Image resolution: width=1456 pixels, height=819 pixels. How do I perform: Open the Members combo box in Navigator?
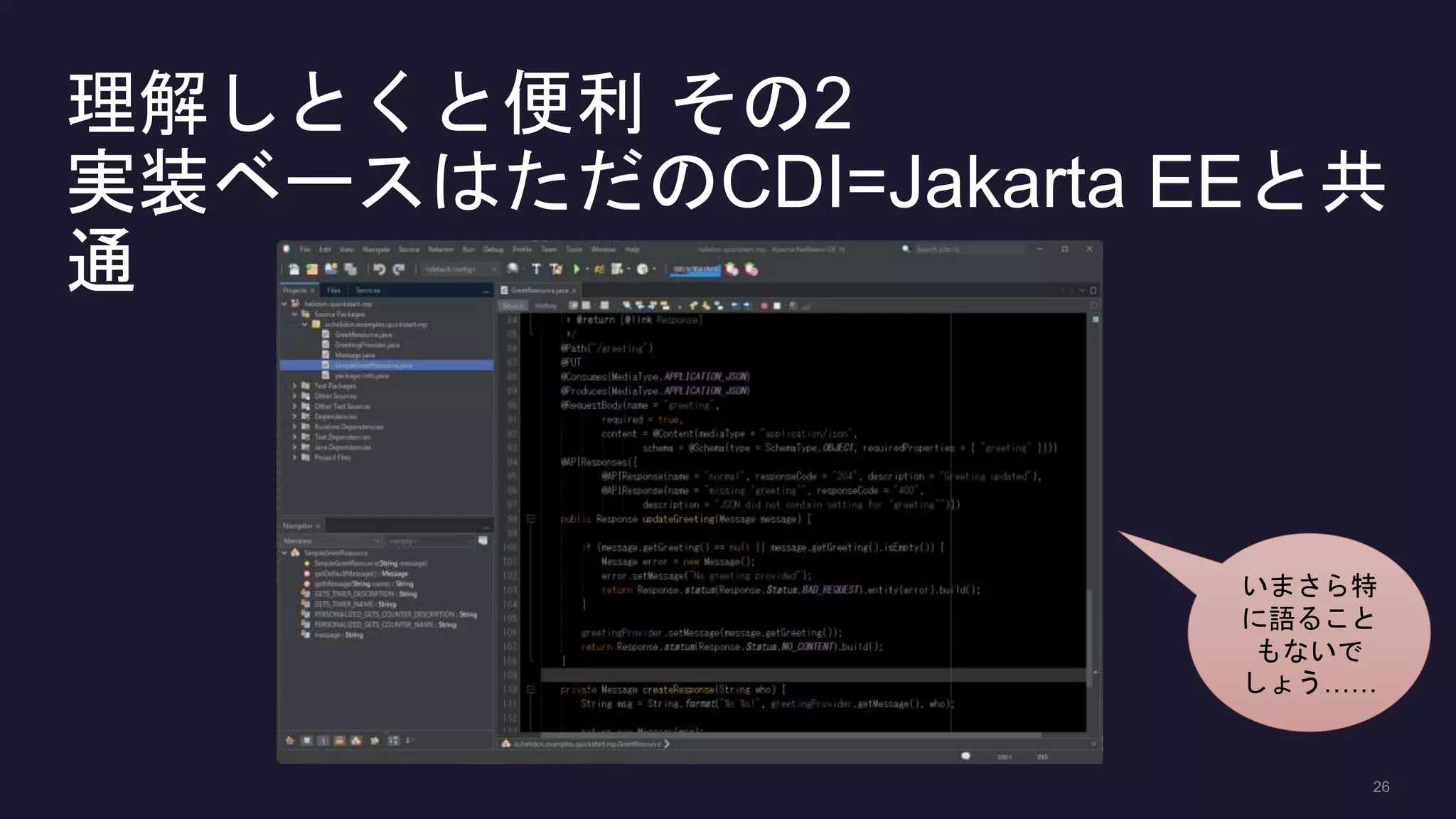pos(332,541)
